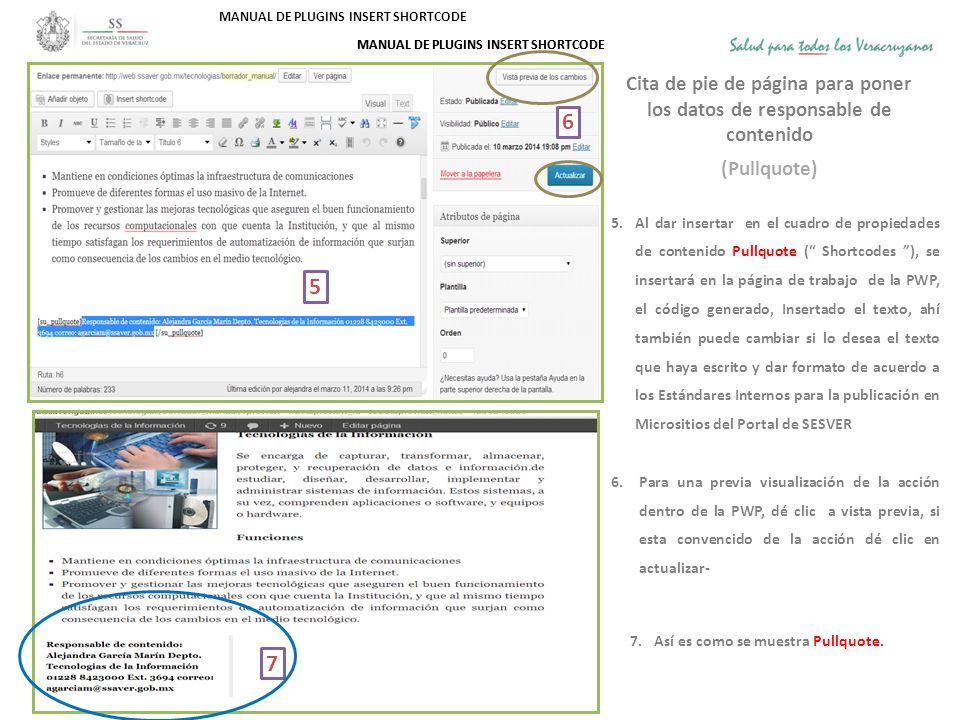Insert special character Omega icon
The height and width of the screenshot is (720, 960).
click(239, 142)
